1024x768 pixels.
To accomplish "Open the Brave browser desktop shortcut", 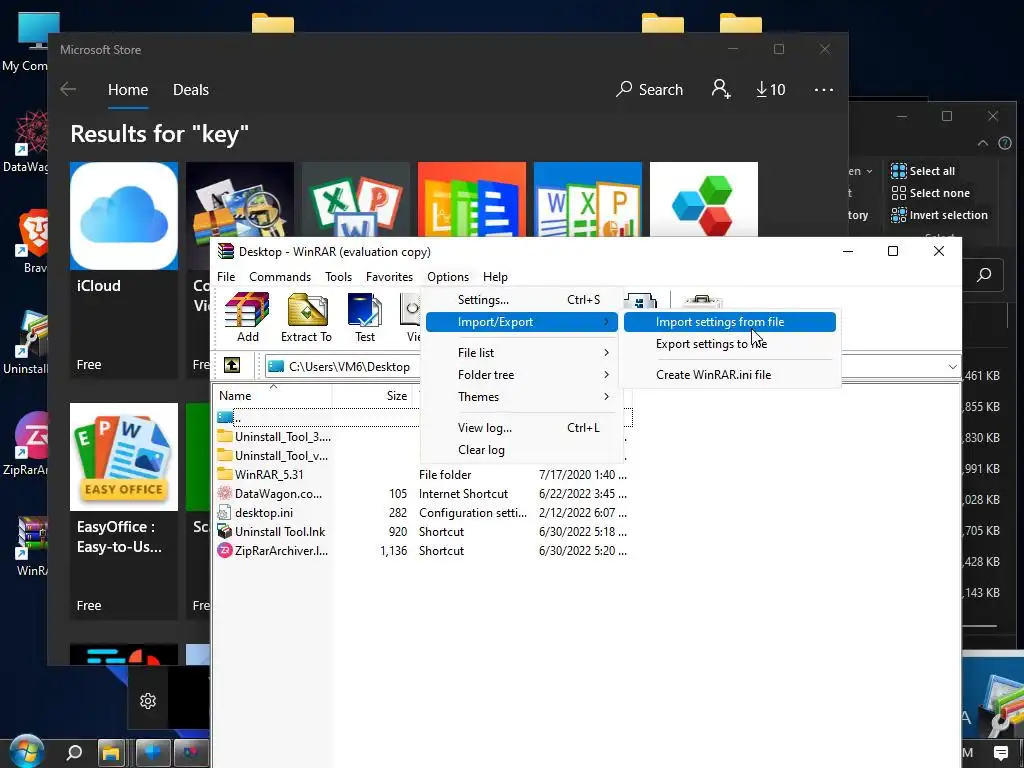I will point(33,242).
